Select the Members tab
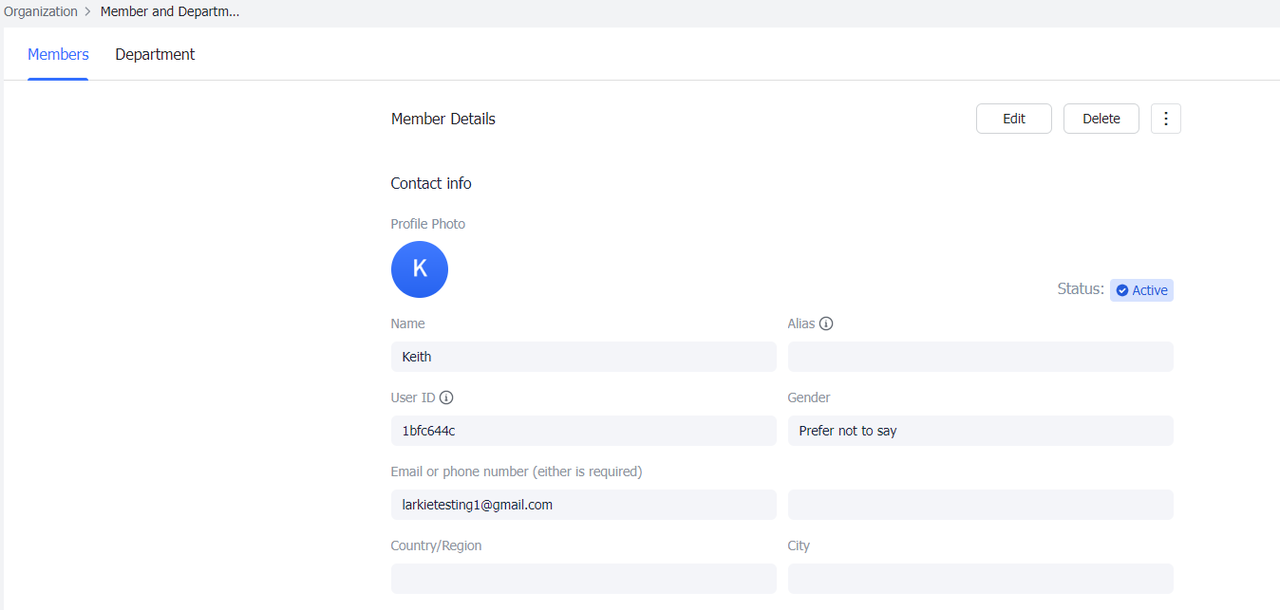1280x610 pixels. click(x=58, y=55)
